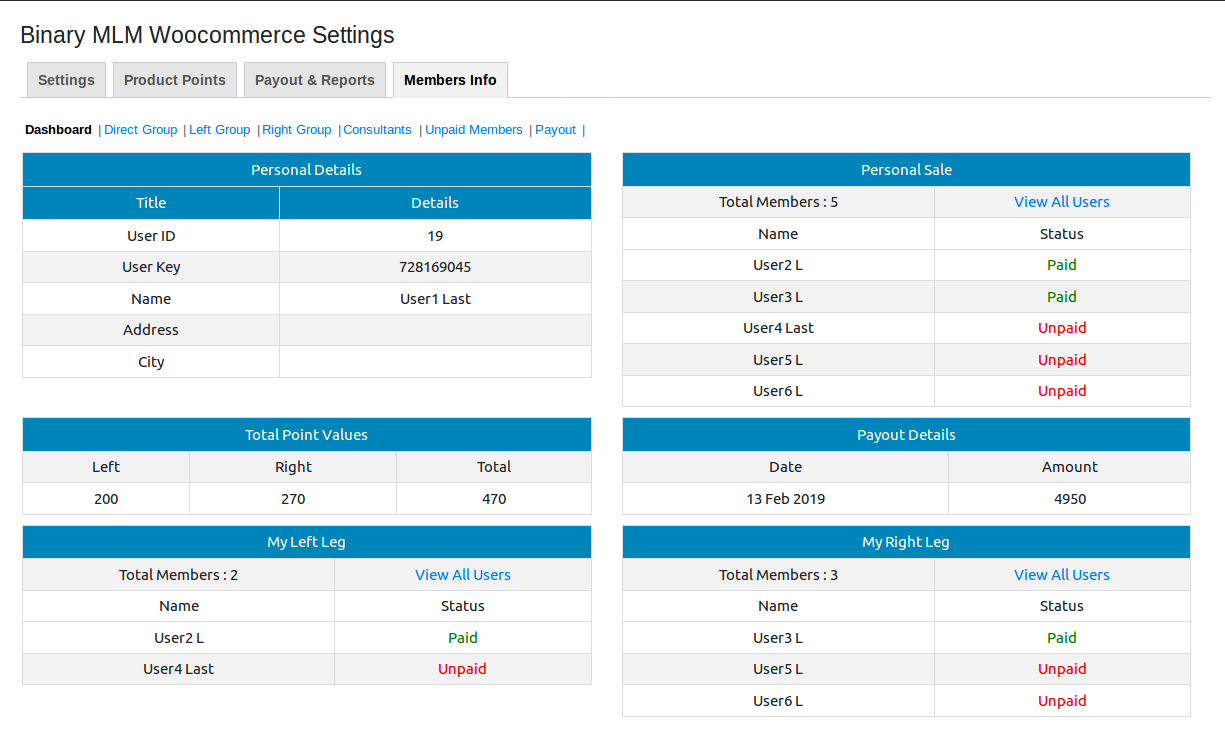Viewport: 1225px width, 747px height.
Task: Click the Payout sub-navigation link
Action: coord(555,130)
